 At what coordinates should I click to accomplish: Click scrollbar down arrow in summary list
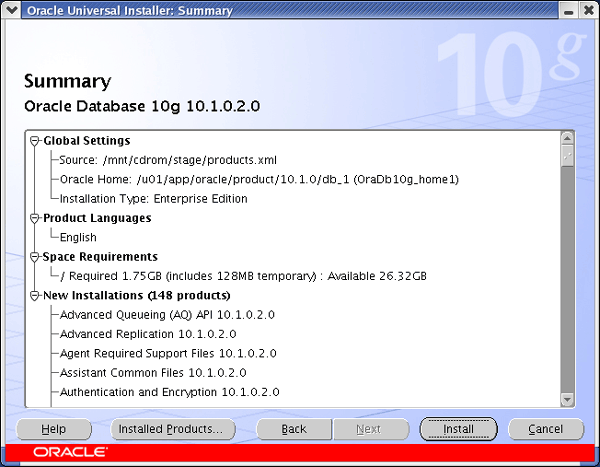[567, 400]
